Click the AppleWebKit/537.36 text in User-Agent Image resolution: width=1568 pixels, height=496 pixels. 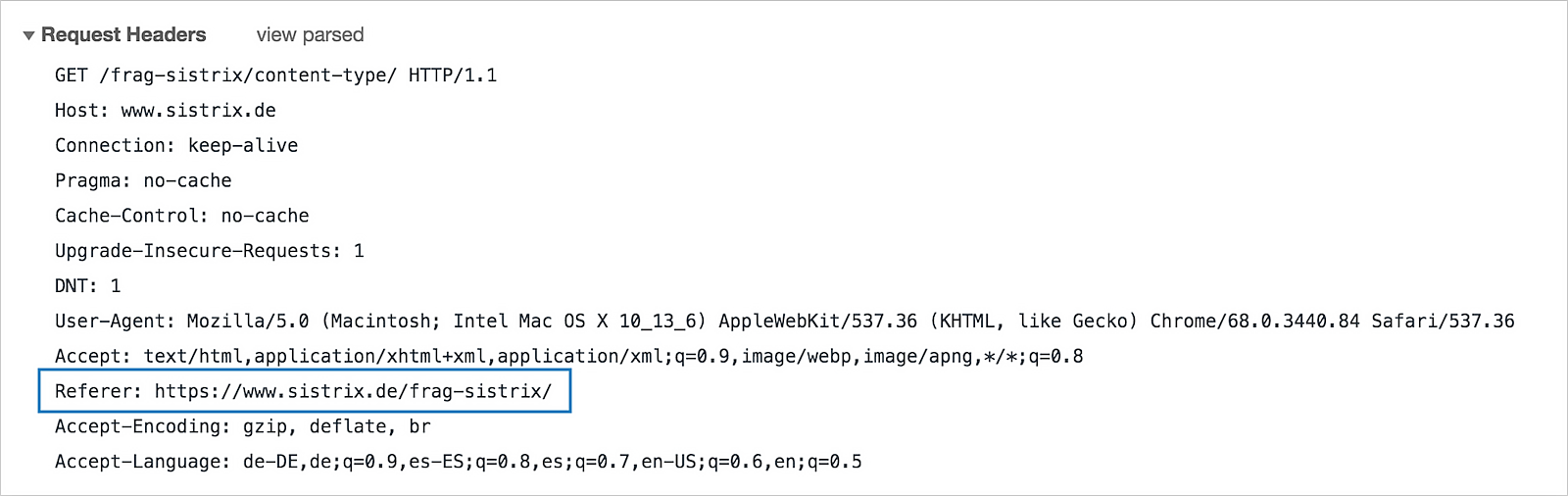(817, 322)
